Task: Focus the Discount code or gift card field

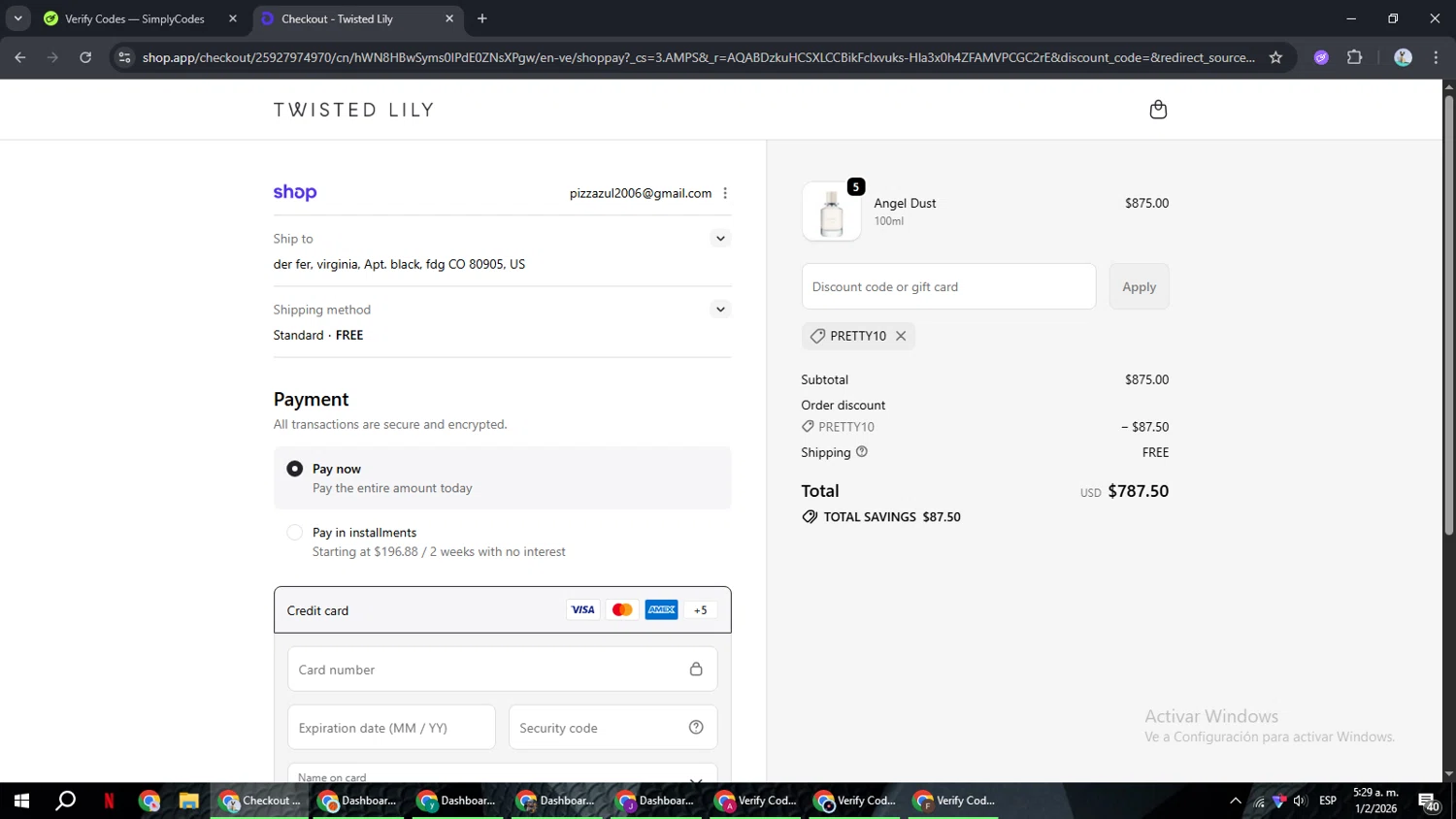Action: [x=948, y=286]
